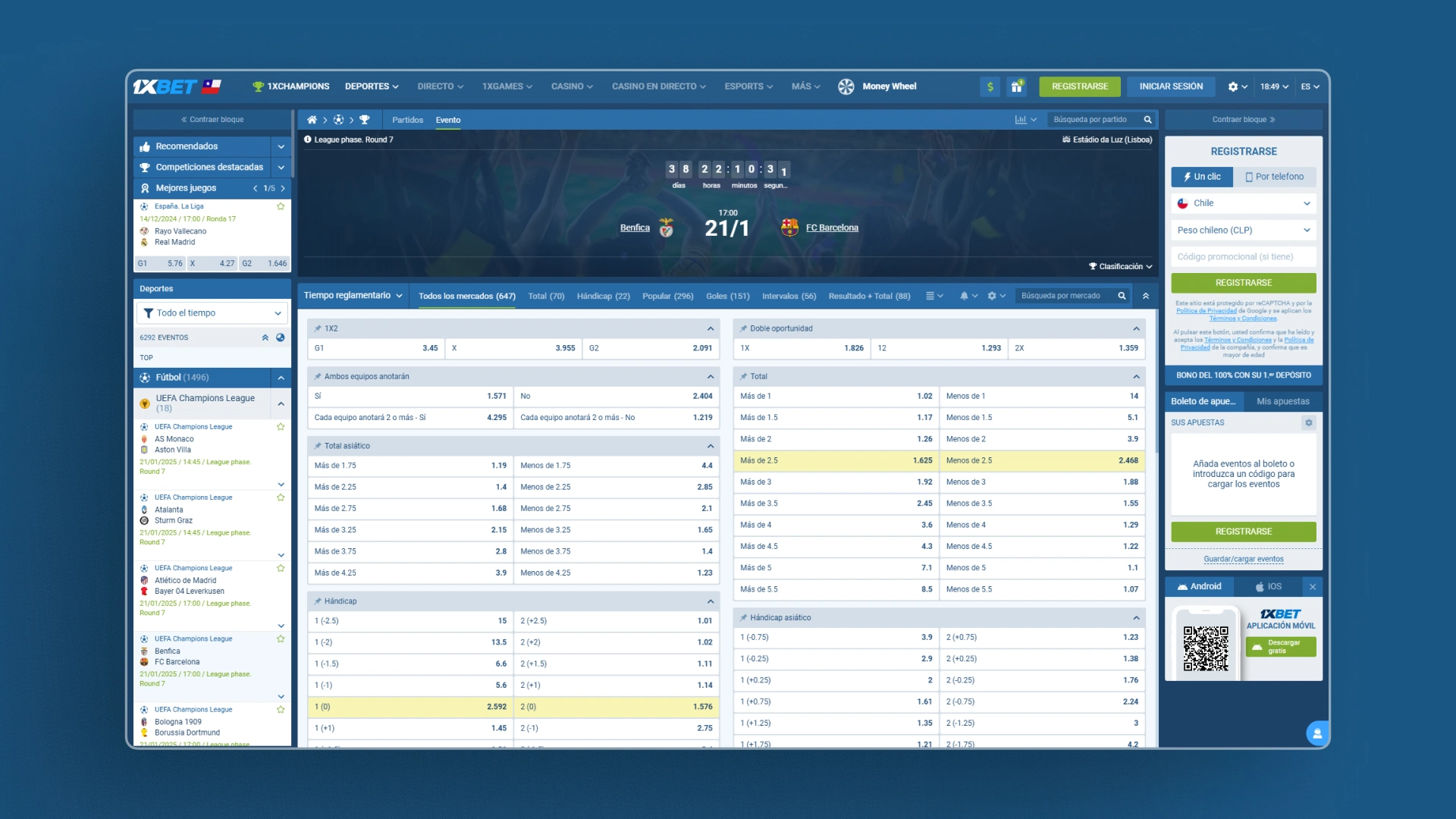Open the markets layout list icon
The image size is (1456, 819).
(930, 296)
